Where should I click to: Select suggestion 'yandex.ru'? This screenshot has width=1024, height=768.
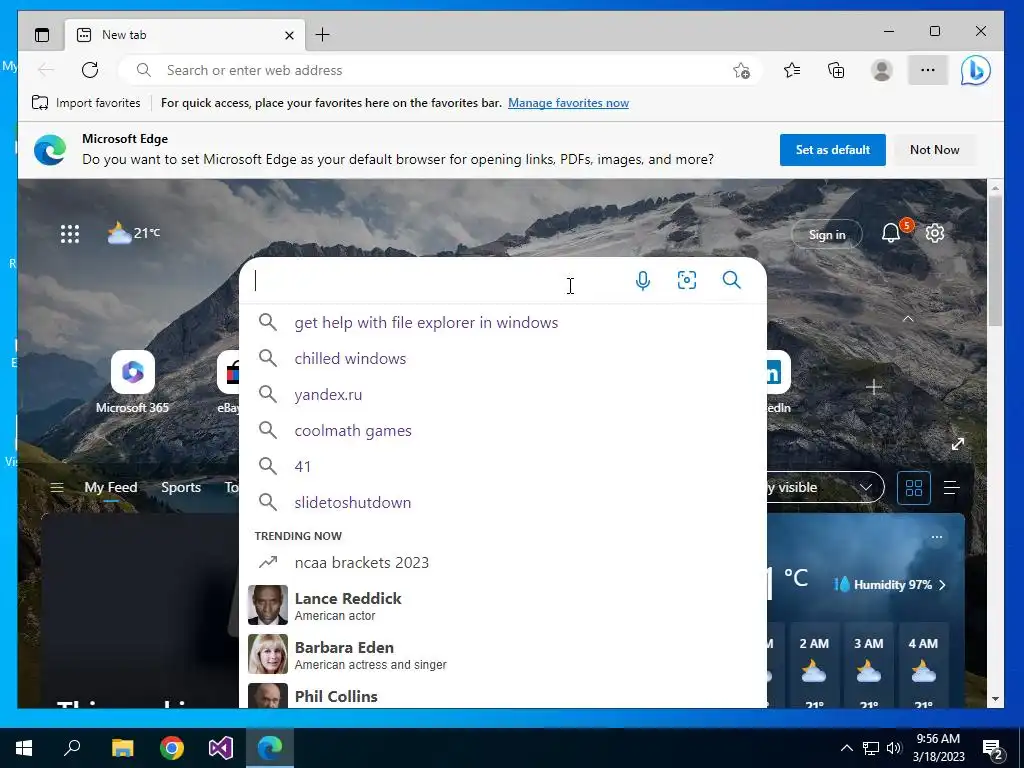click(503, 394)
